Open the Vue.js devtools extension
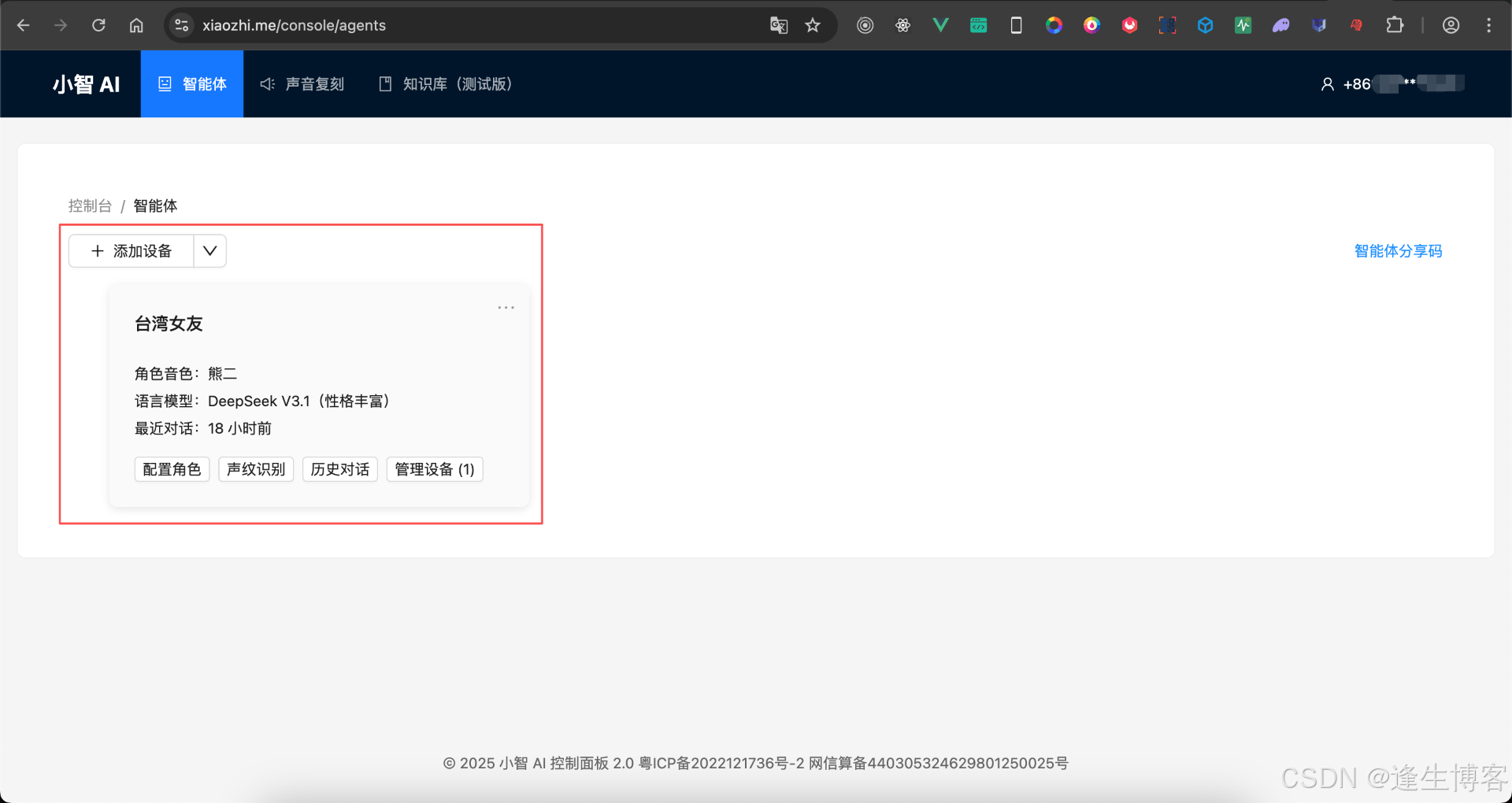Screen dimensions: 1512x803 (940, 24)
